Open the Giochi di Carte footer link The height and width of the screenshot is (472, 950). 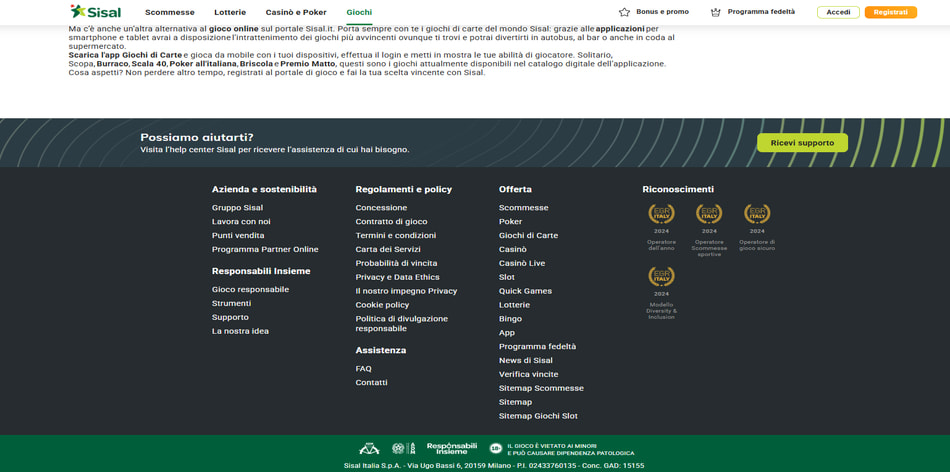(528, 236)
